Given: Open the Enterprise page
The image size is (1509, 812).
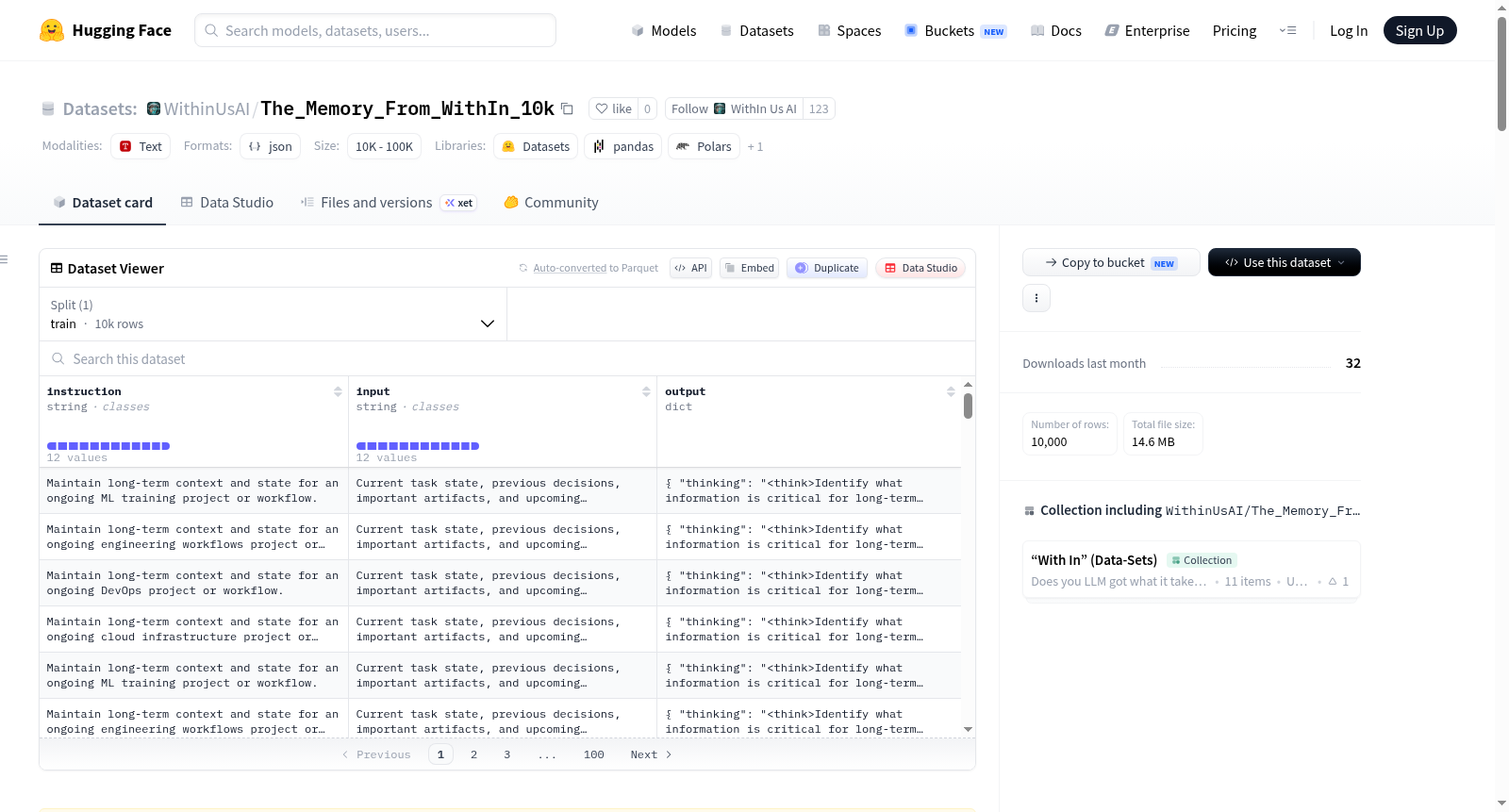Looking at the screenshot, I should 1147,30.
